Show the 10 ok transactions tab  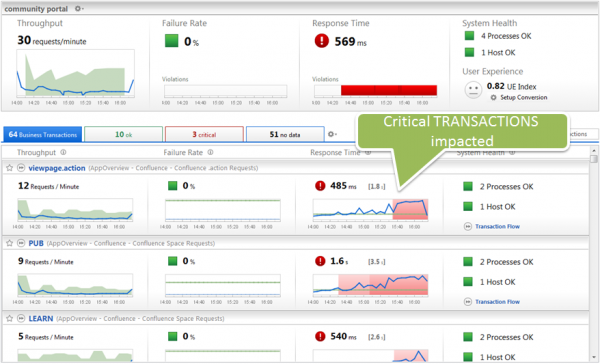click(x=123, y=134)
